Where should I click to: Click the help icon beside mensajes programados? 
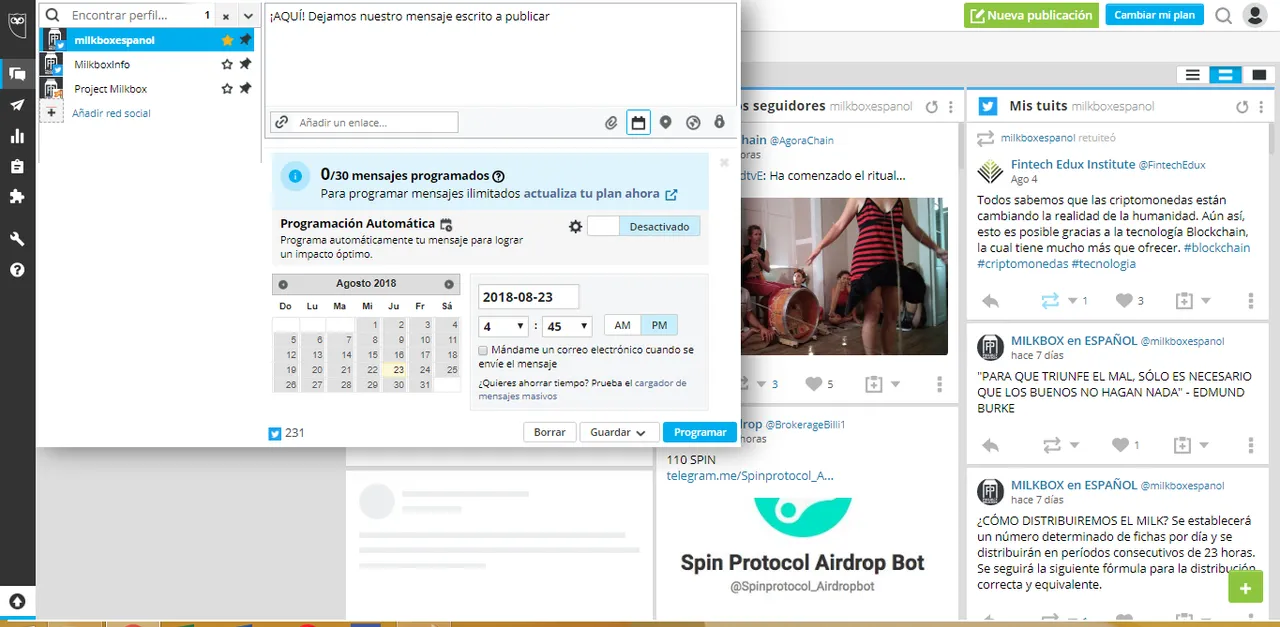[x=499, y=176]
